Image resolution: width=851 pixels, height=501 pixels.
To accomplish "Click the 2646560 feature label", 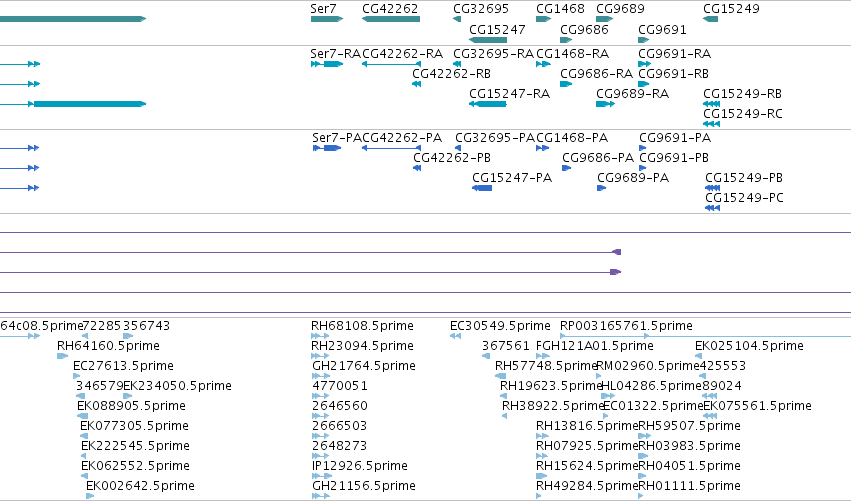I will (x=340, y=406).
